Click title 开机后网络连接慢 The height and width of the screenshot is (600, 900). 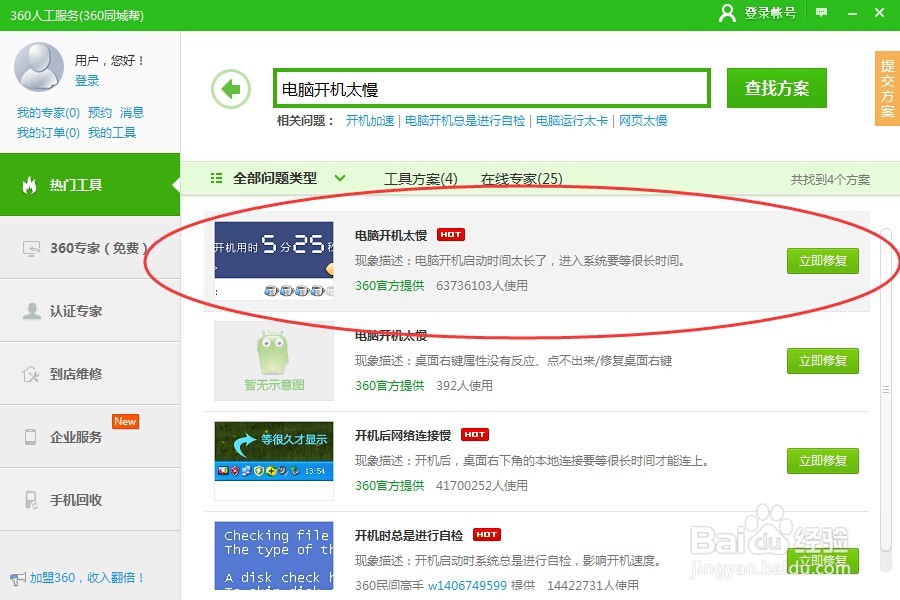[403, 436]
